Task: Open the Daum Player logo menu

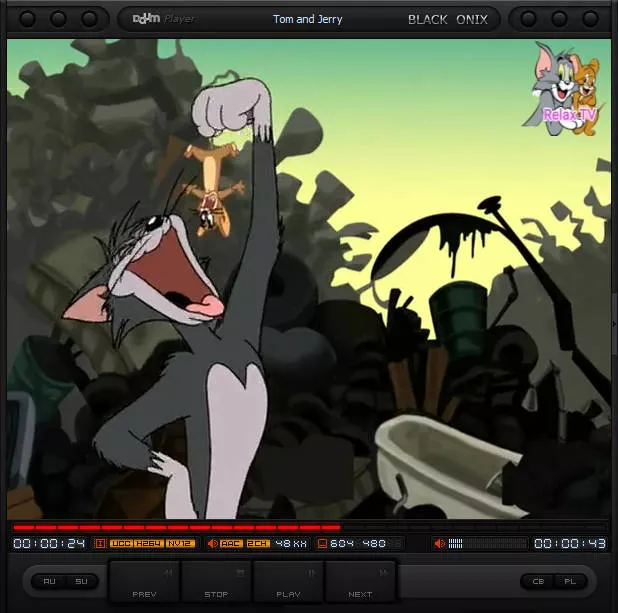Action: [x=163, y=19]
